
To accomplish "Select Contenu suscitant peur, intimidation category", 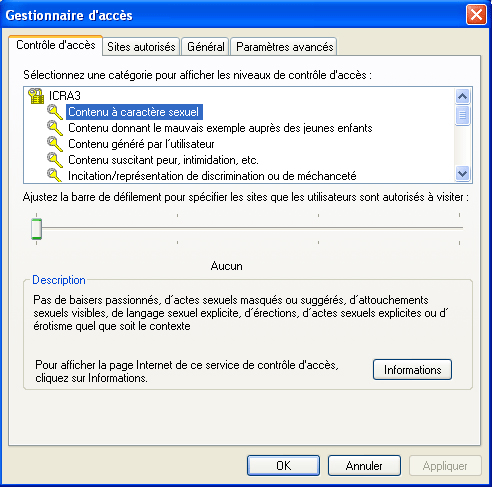I will coord(163,160).
